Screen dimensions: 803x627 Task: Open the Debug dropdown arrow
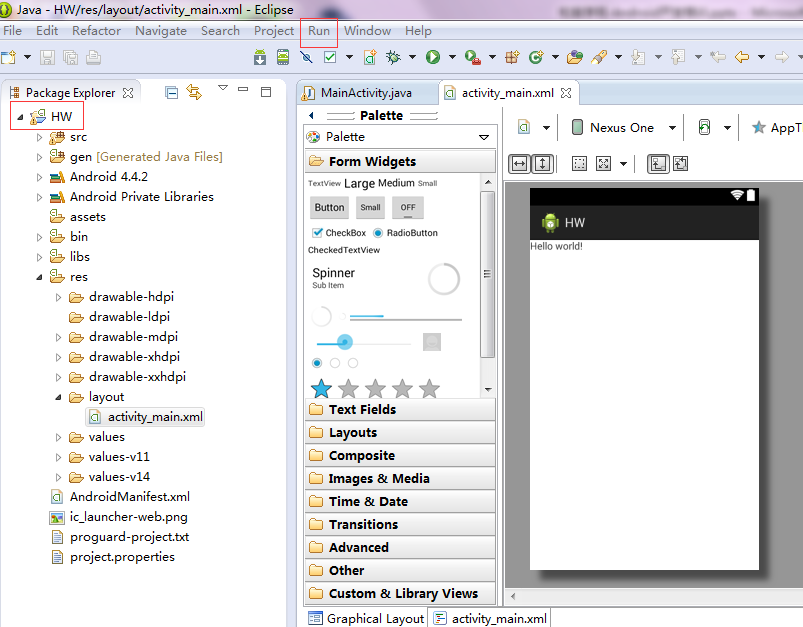pyautogui.click(x=412, y=57)
